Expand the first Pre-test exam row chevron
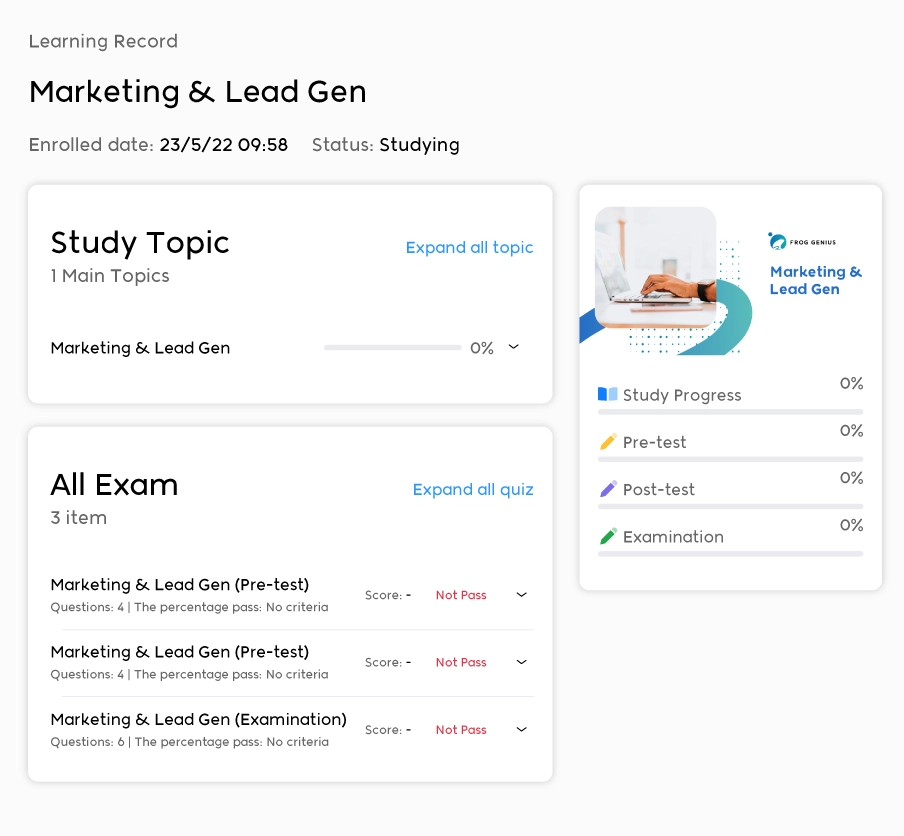Image resolution: width=904 pixels, height=836 pixels. (521, 594)
